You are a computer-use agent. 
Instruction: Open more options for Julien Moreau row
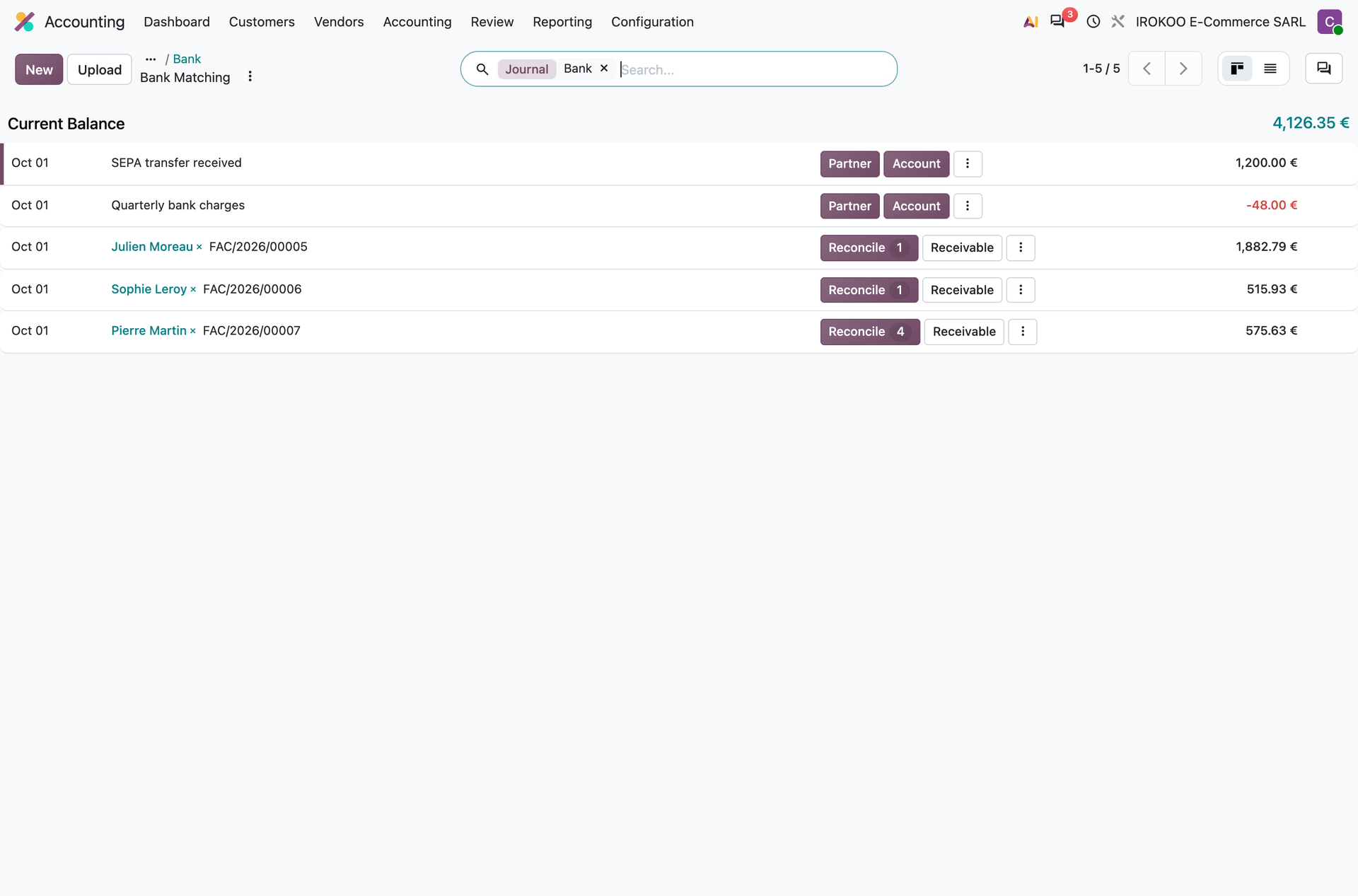click(1021, 248)
